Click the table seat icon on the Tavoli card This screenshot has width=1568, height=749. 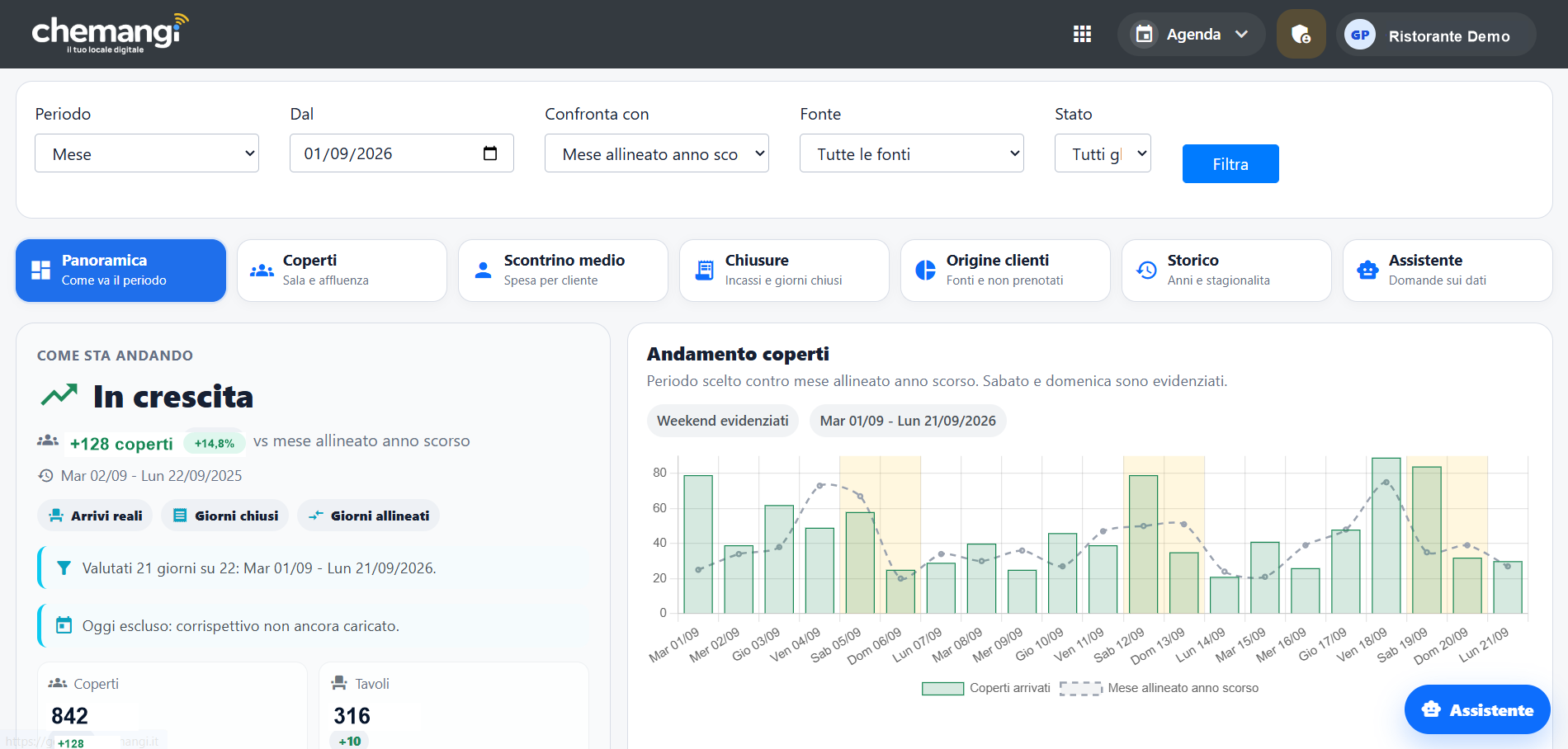[339, 683]
